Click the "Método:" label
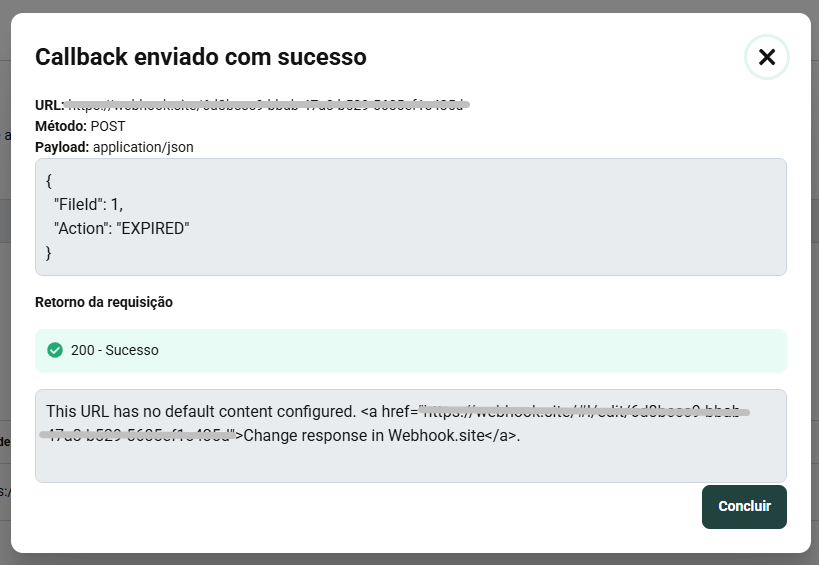 click(61, 126)
